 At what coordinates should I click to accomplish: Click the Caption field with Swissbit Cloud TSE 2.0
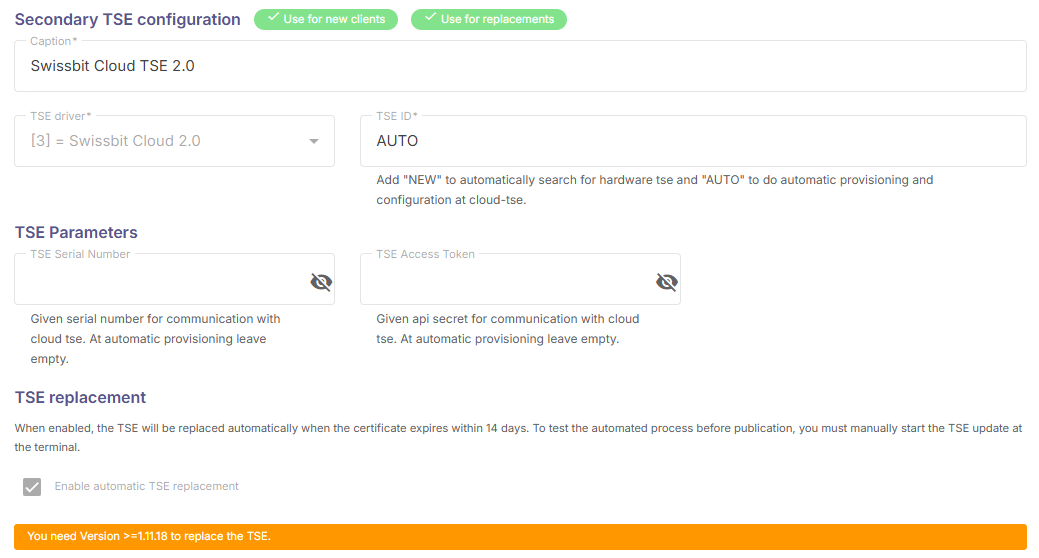tap(520, 66)
